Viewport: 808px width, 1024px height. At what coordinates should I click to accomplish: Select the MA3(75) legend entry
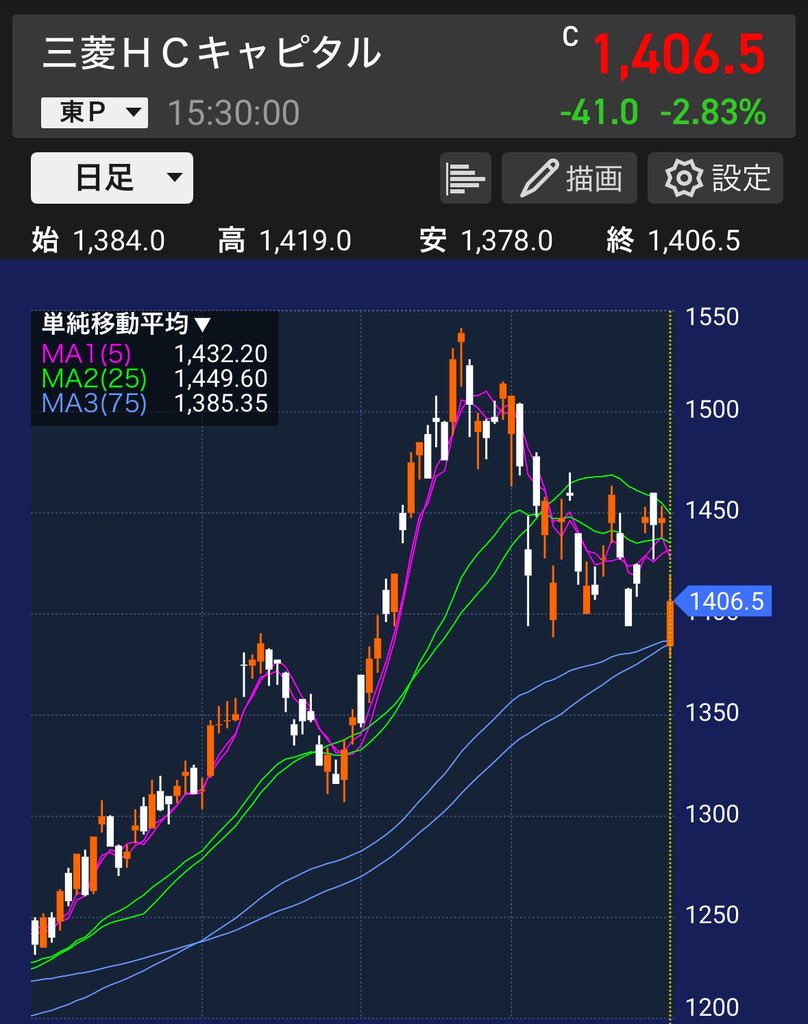(x=94, y=404)
